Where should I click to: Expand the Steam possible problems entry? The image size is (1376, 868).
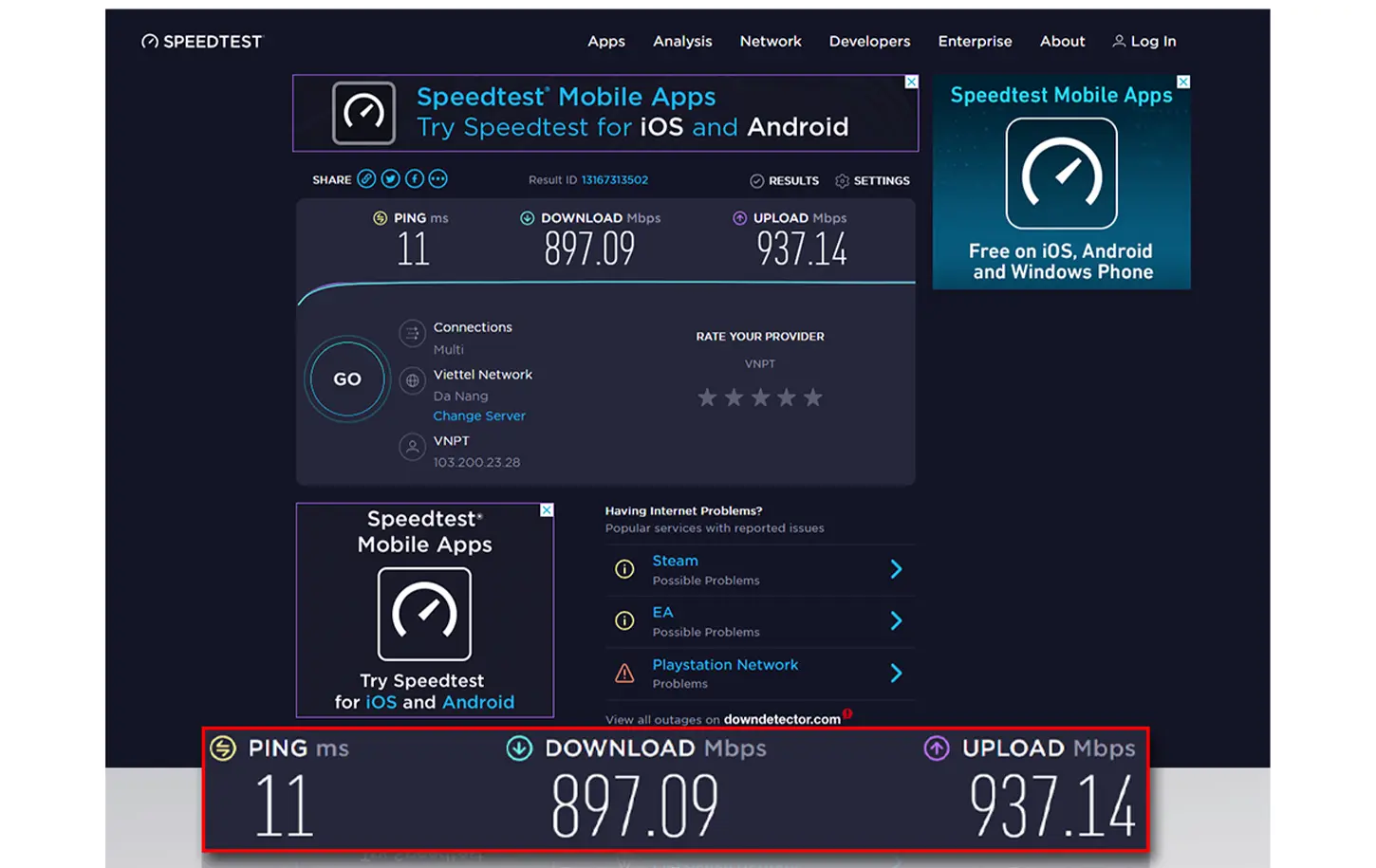[x=895, y=569]
